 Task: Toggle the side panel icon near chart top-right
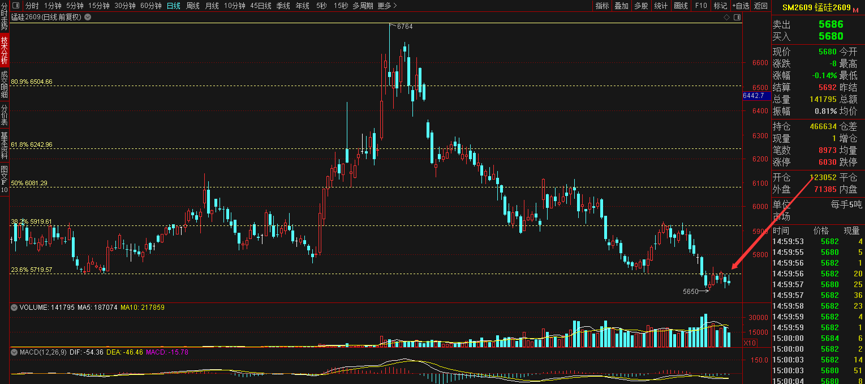[x=736, y=18]
